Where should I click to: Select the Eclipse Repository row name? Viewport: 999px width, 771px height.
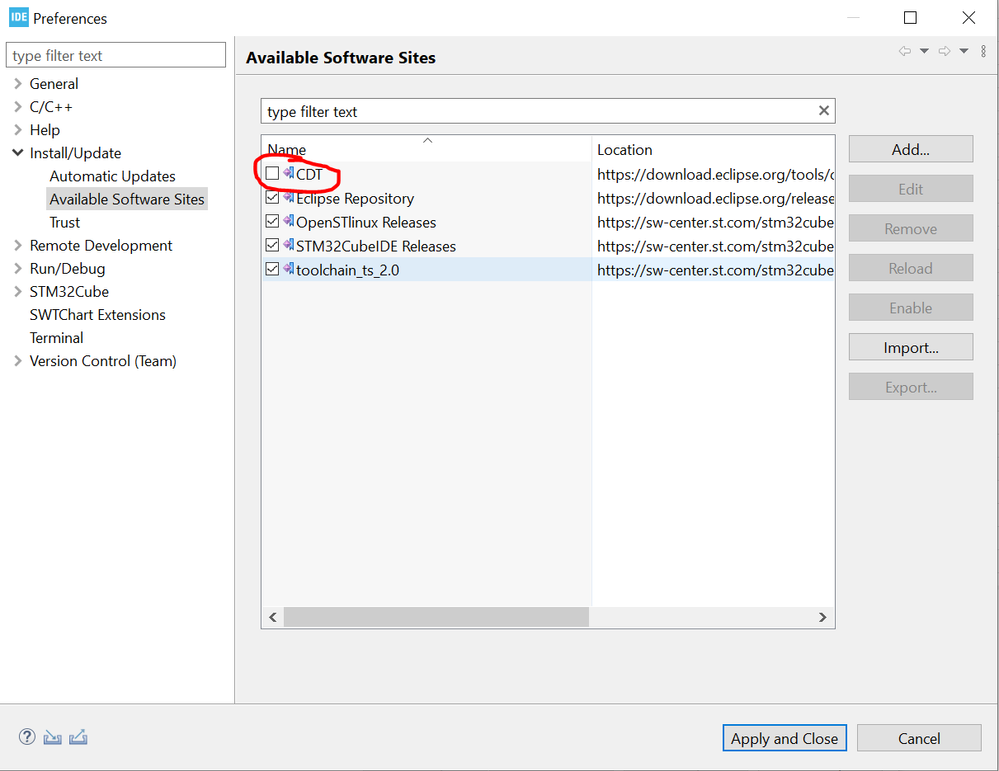[355, 199]
